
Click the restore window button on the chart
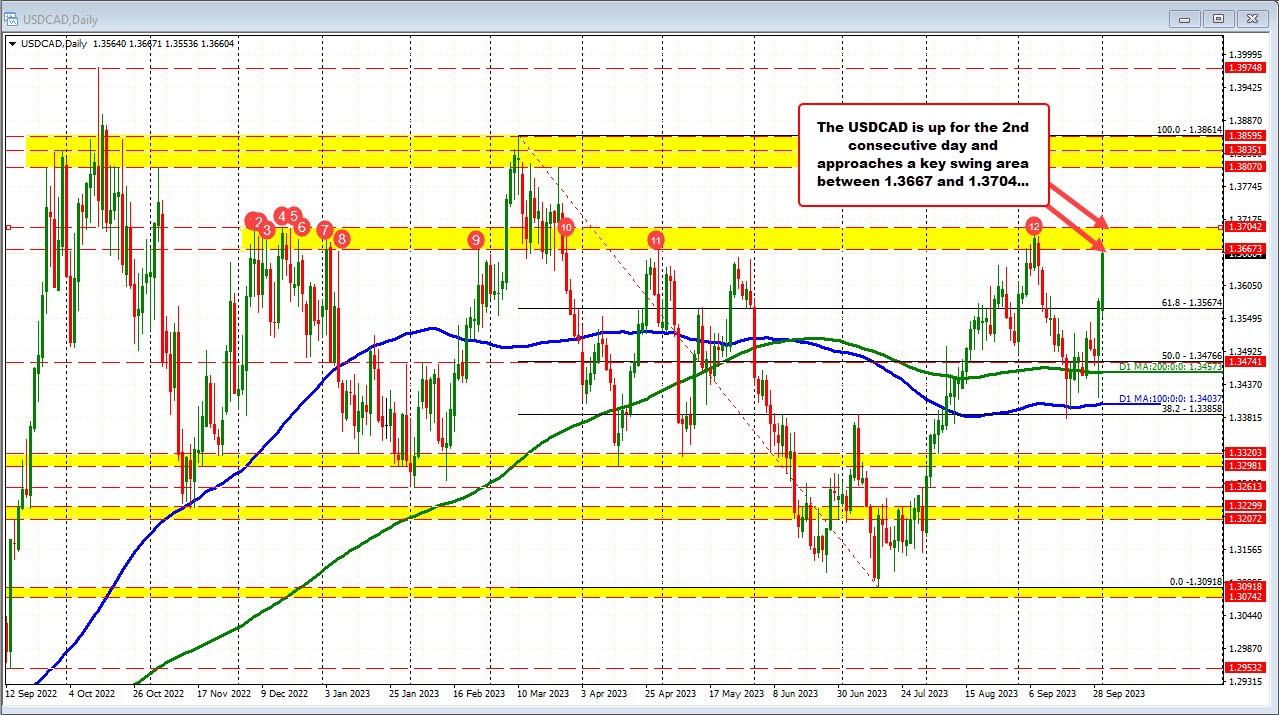point(1218,18)
